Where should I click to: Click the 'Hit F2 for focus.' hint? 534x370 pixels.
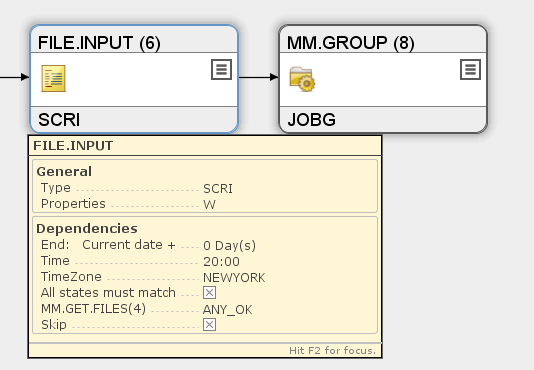point(332,351)
